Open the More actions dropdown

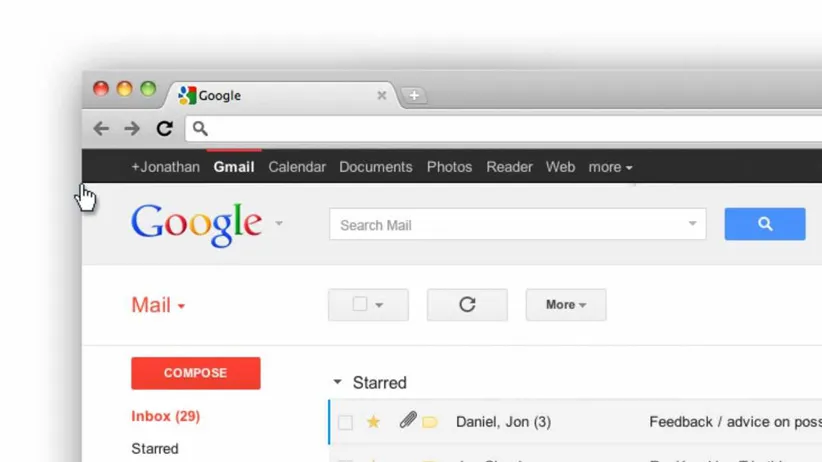pyautogui.click(x=566, y=305)
